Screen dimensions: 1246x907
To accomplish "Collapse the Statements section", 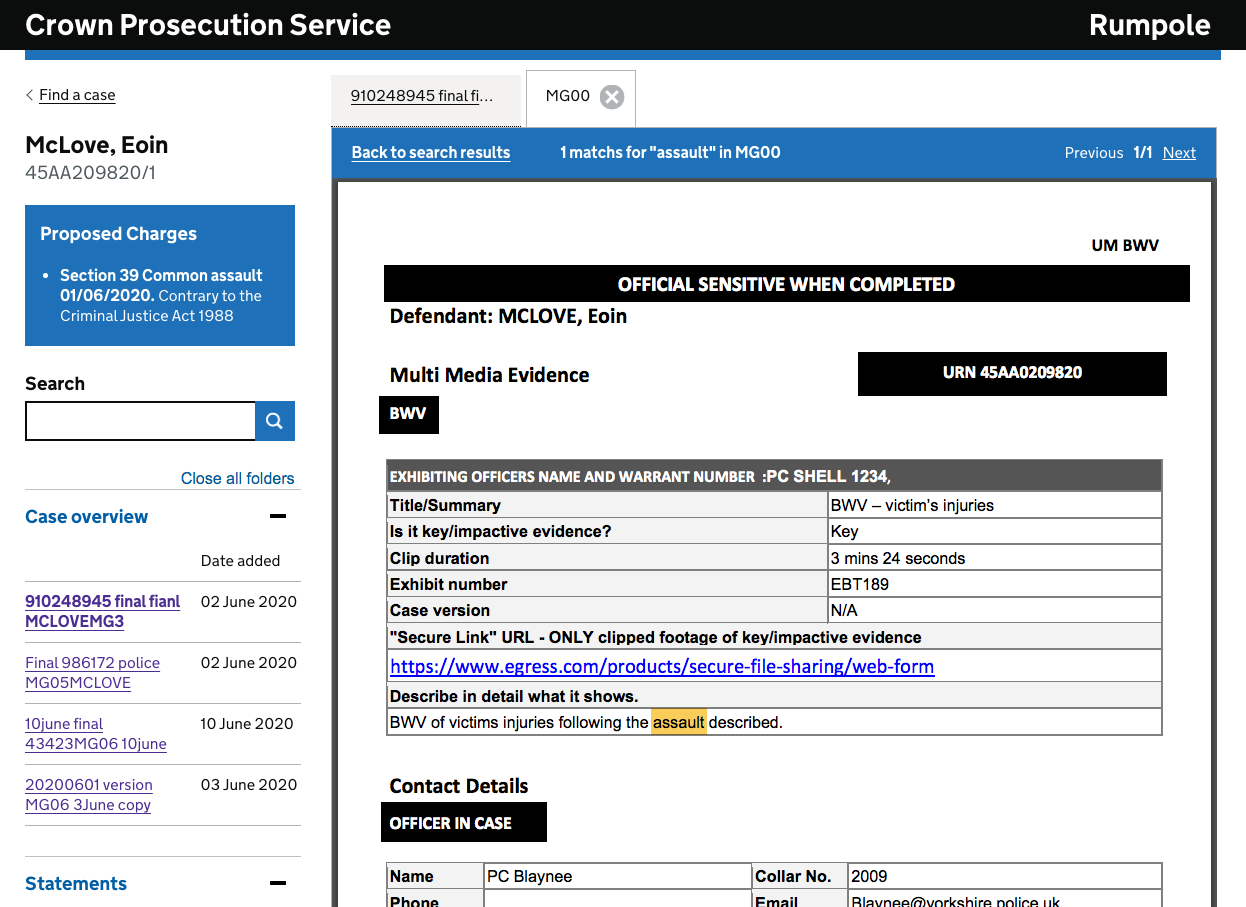I will coord(278,884).
